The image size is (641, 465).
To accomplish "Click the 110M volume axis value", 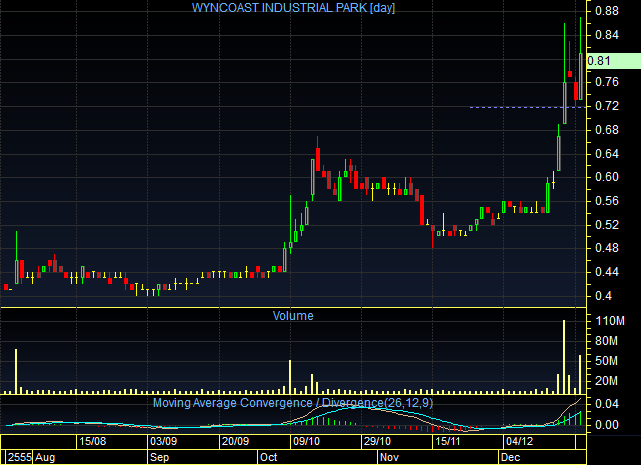I will [610, 321].
